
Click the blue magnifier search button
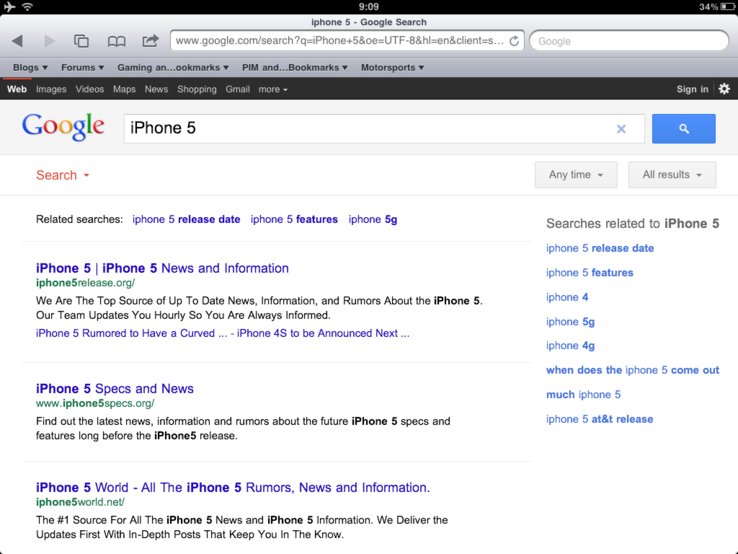(683, 128)
